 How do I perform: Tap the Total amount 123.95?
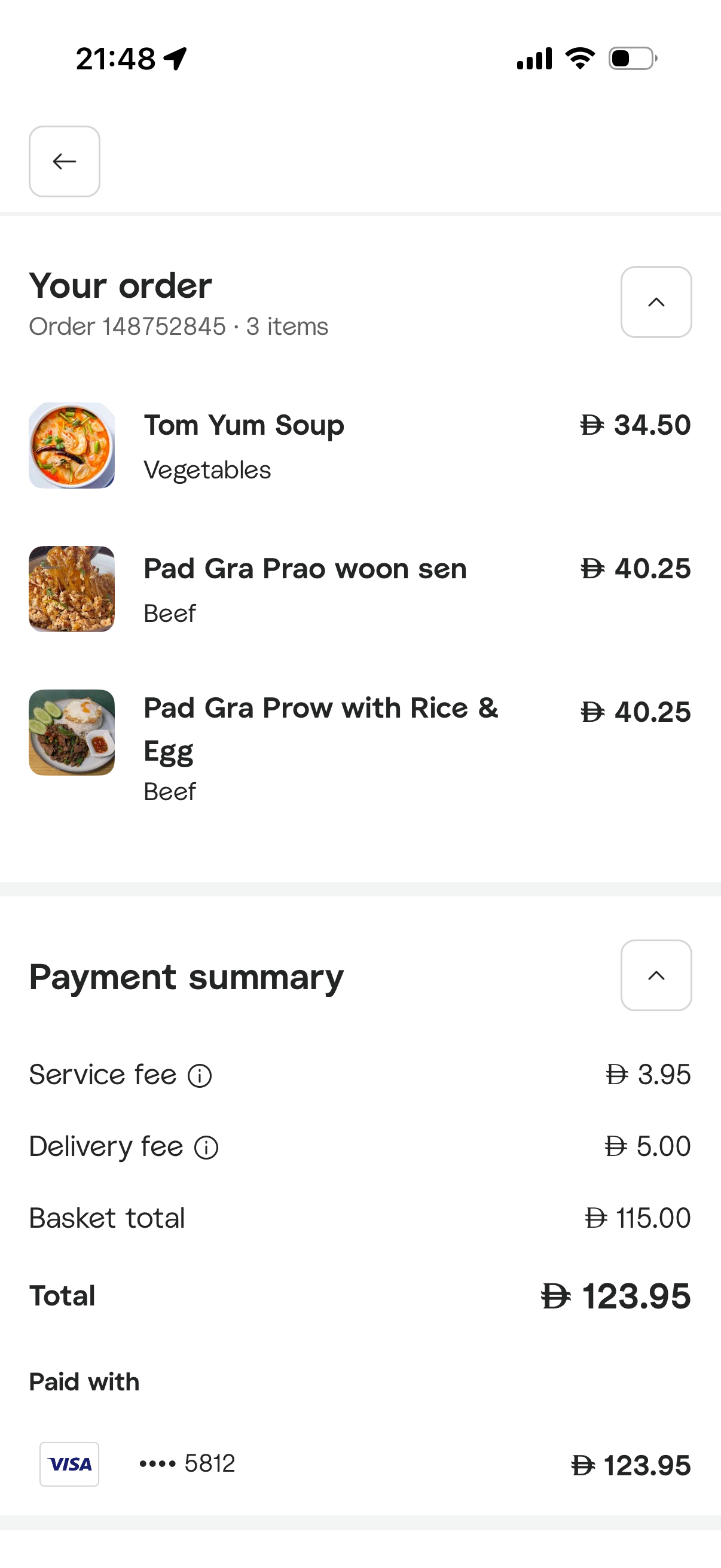click(616, 1296)
